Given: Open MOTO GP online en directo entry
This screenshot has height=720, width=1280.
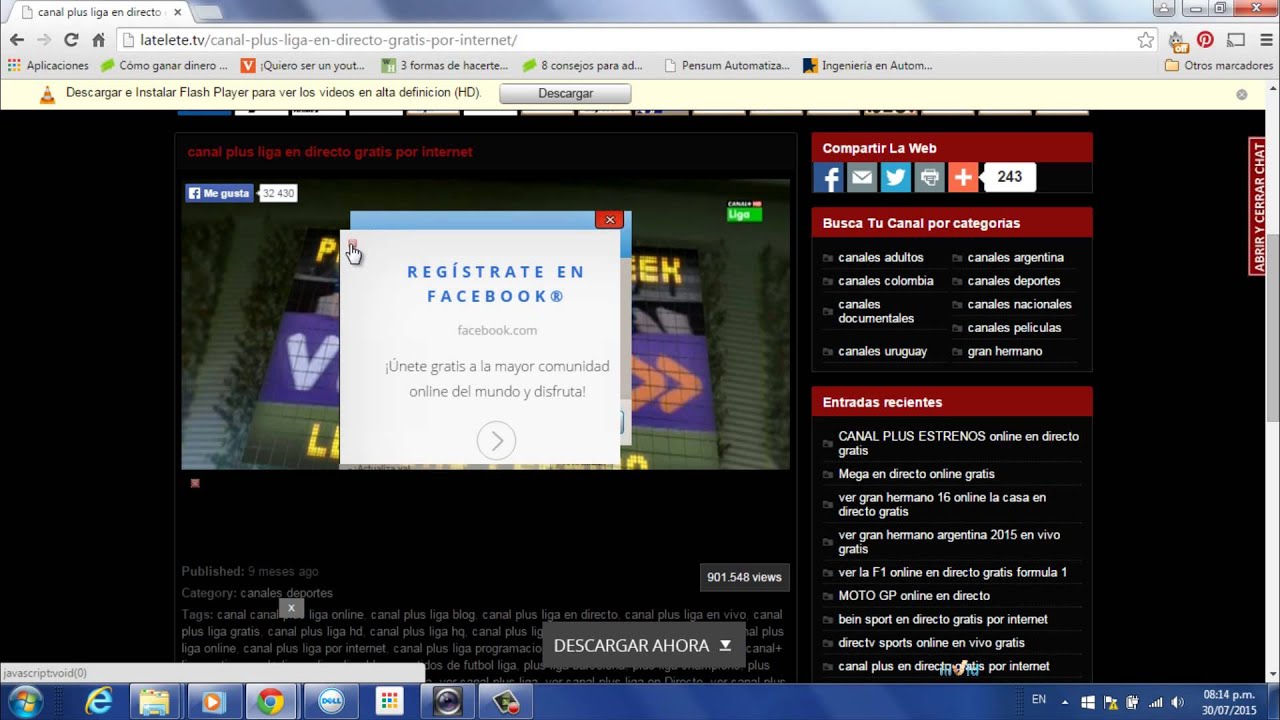Looking at the screenshot, I should [914, 596].
